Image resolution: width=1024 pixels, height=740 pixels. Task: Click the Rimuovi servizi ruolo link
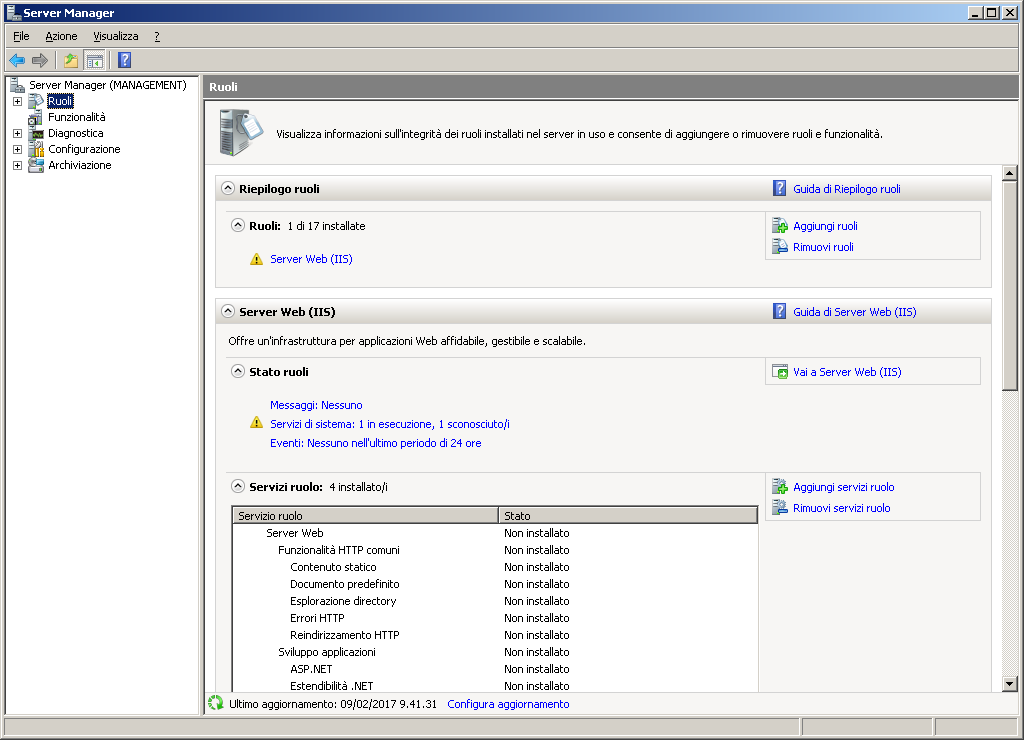tap(842, 508)
